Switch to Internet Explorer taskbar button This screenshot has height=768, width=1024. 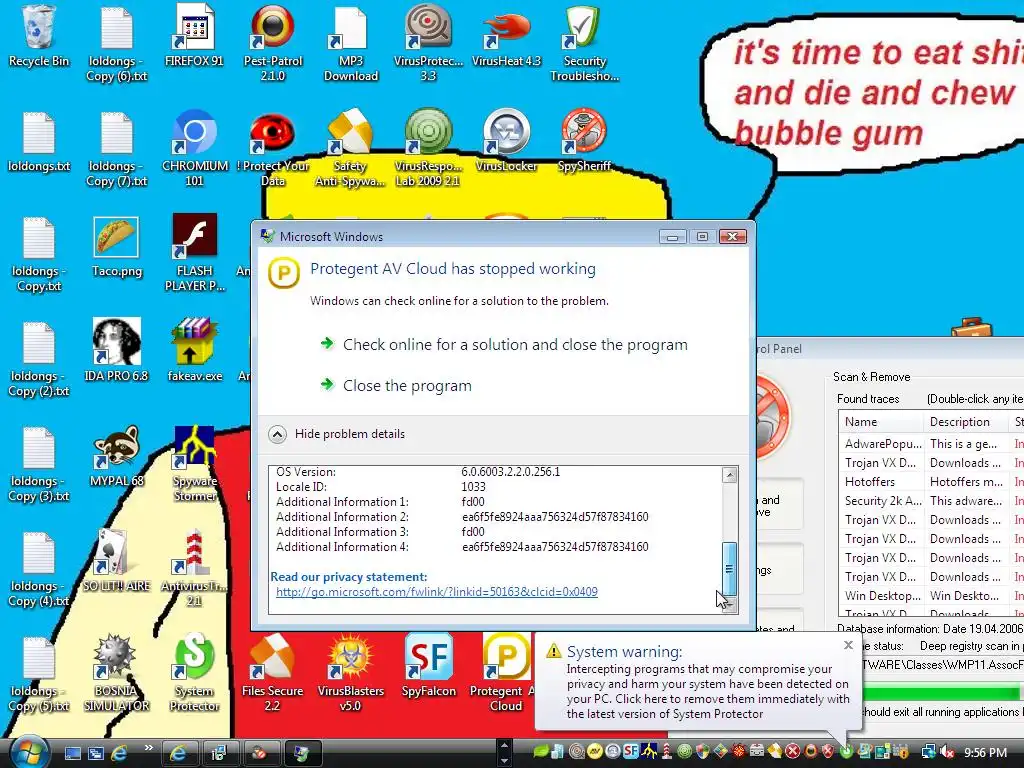tap(178, 753)
